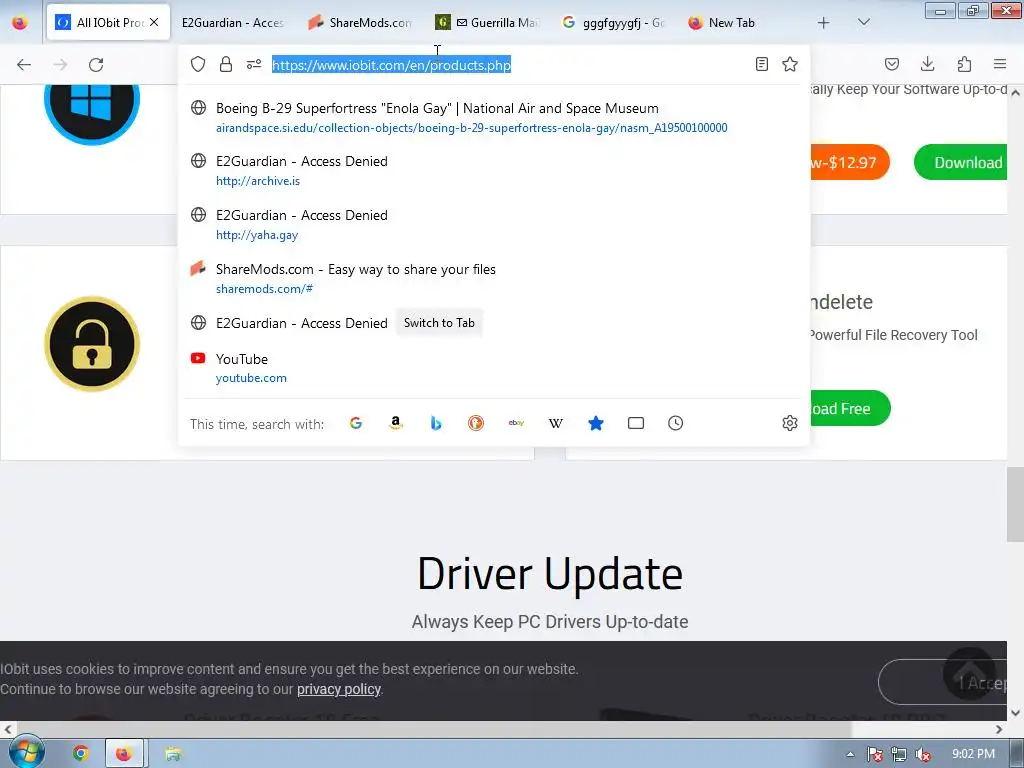1024x768 pixels.
Task: Click the yellow padlock product icon
Action: coord(92,344)
